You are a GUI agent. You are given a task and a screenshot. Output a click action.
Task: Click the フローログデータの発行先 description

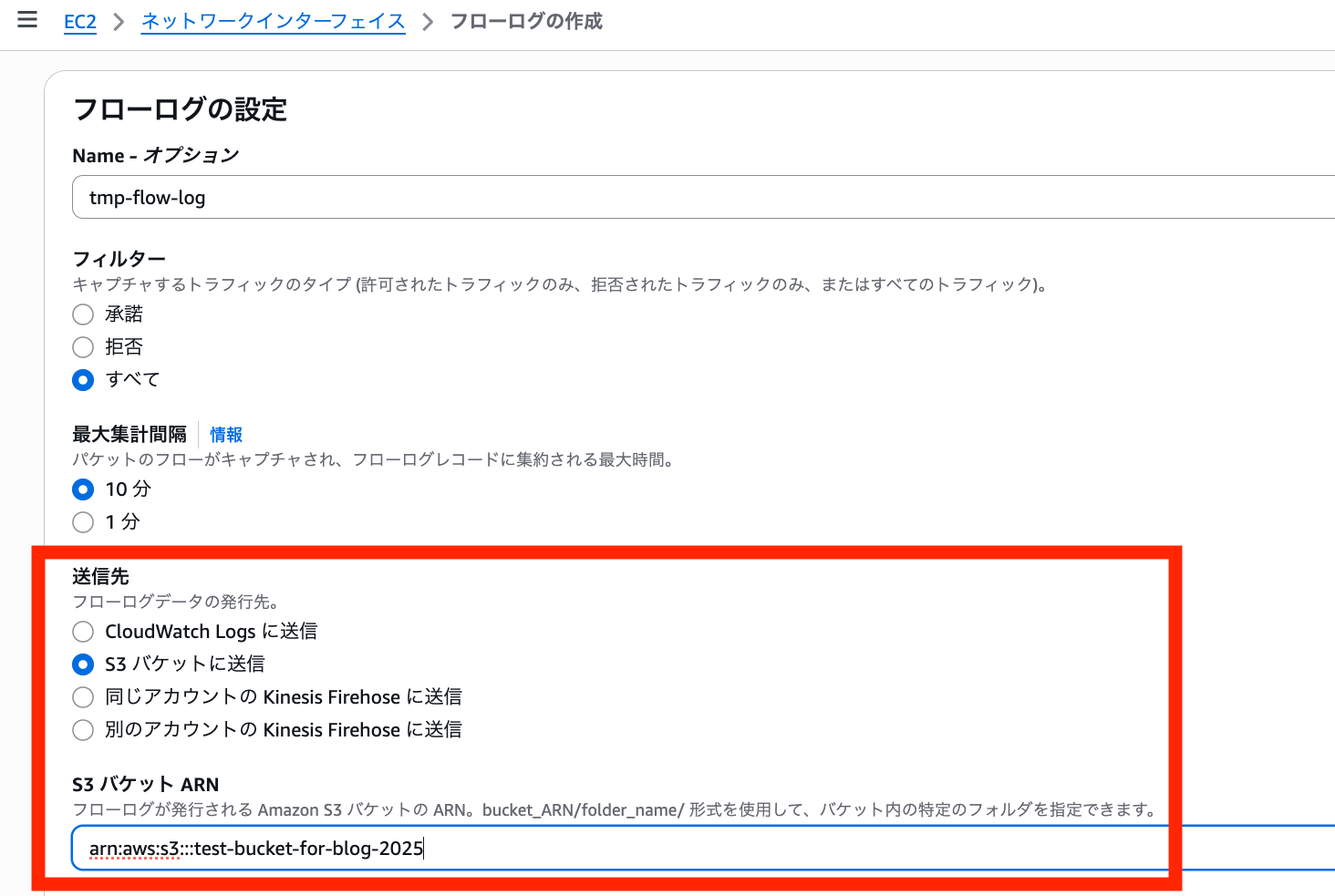[x=176, y=602]
